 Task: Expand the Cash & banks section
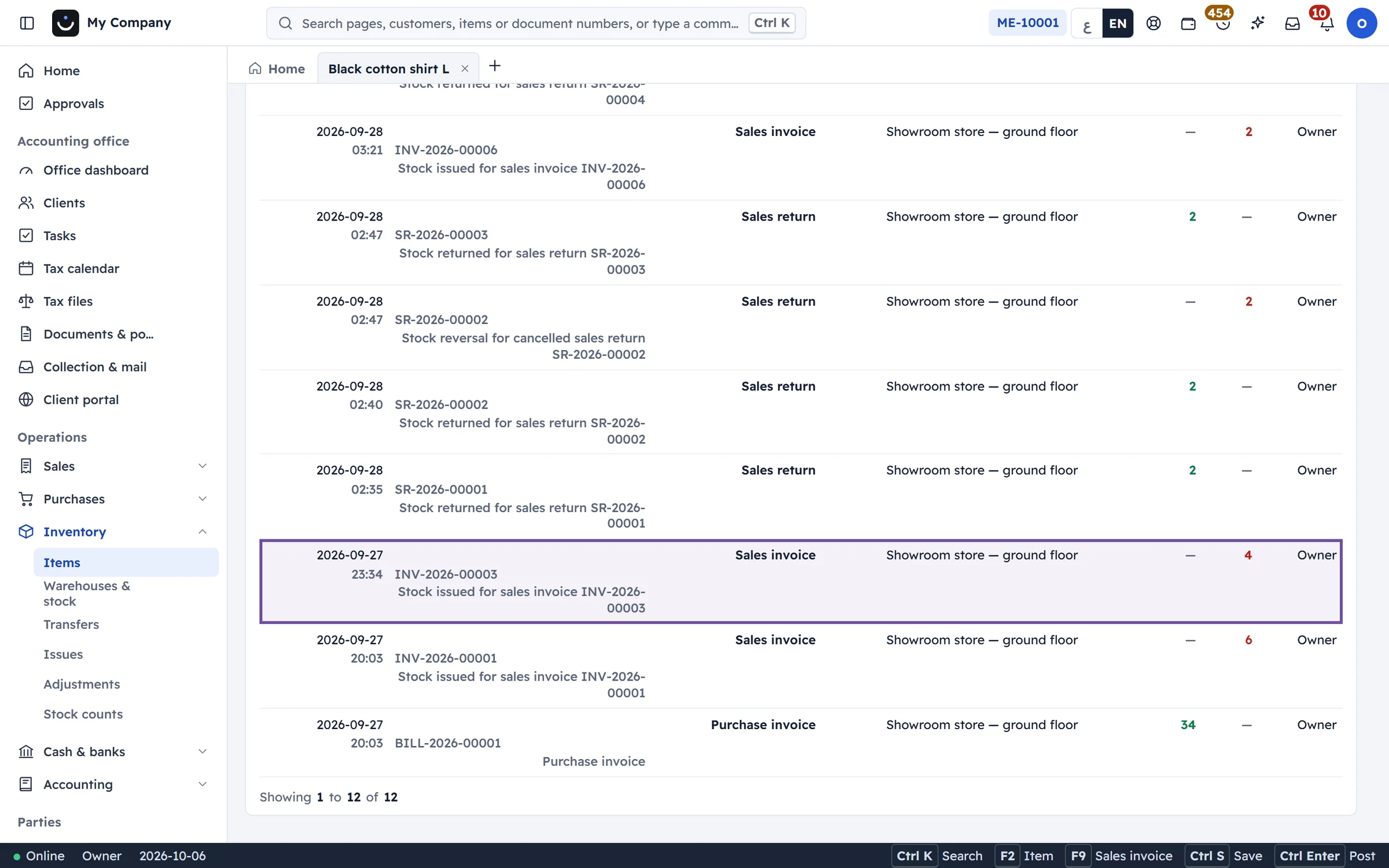[113, 752]
